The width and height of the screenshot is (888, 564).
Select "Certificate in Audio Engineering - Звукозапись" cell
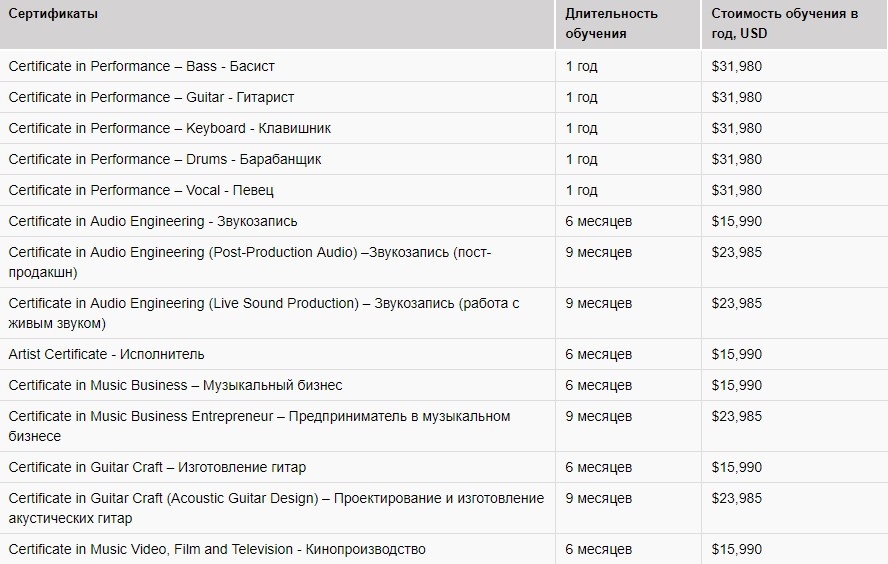point(153,221)
